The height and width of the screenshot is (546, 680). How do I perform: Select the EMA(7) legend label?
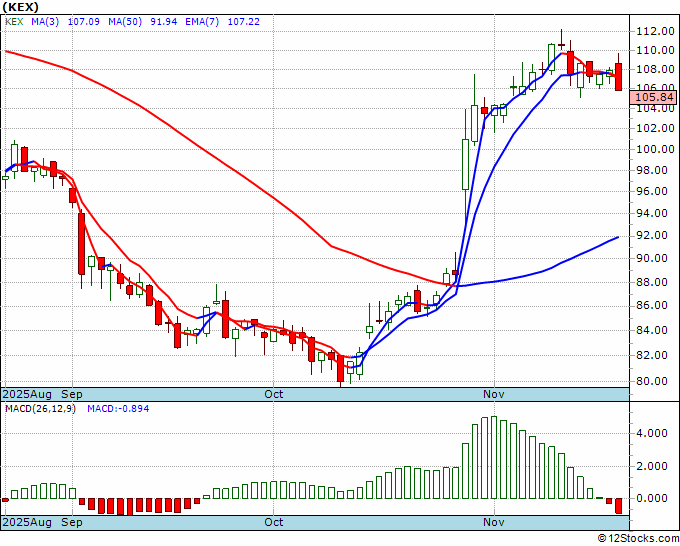click(x=202, y=22)
